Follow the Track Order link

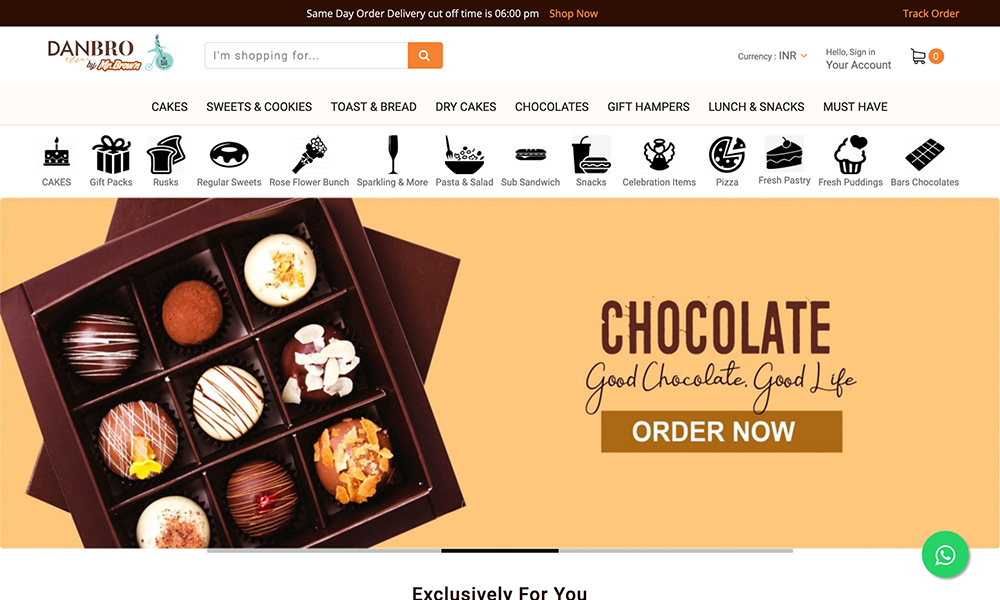pyautogui.click(x=930, y=13)
